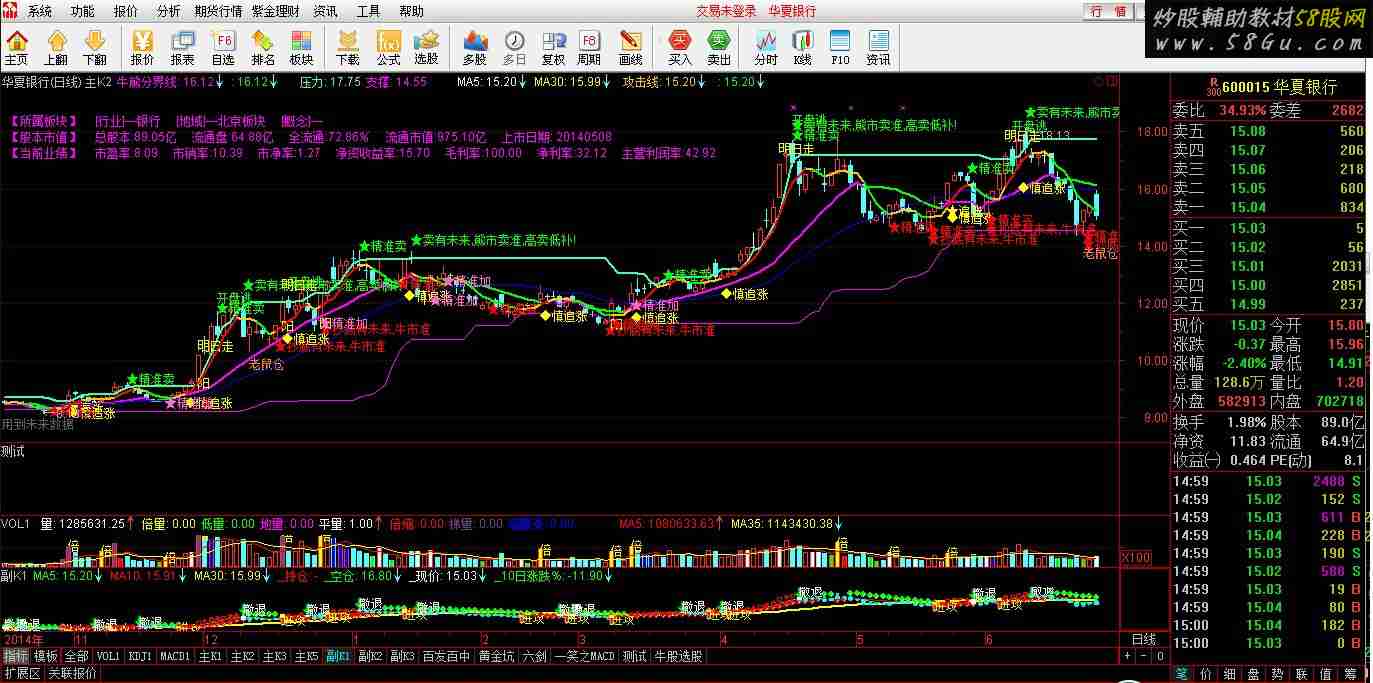Open the 帮助 menu
Image resolution: width=1373 pixels, height=683 pixels.
[411, 11]
